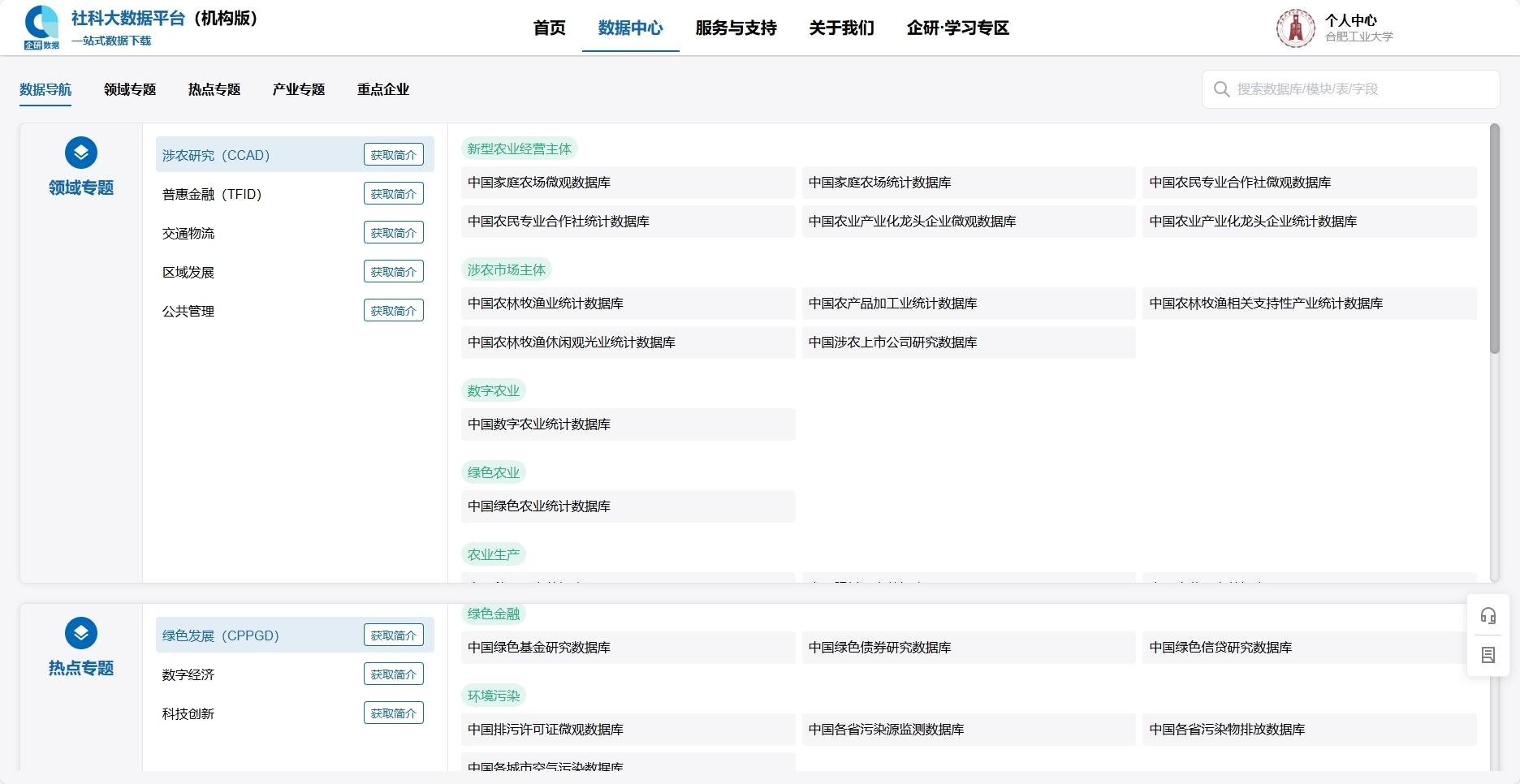Click the 社科大数据平台 logo icon
The image size is (1520, 784).
tap(41, 28)
